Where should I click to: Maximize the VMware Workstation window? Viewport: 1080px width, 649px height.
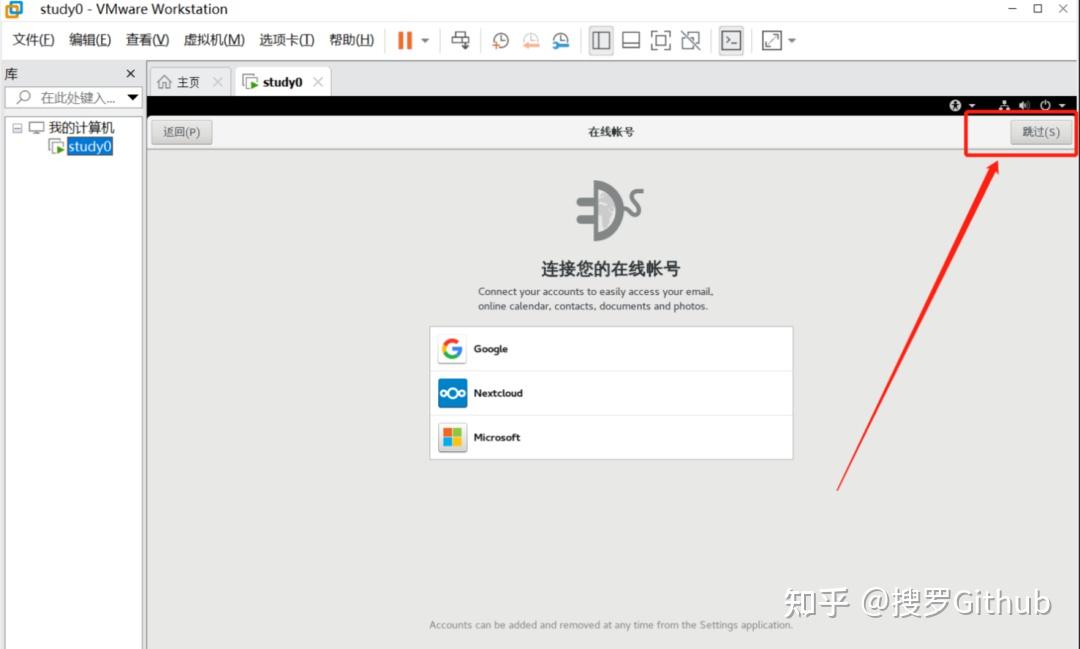(x=1037, y=9)
